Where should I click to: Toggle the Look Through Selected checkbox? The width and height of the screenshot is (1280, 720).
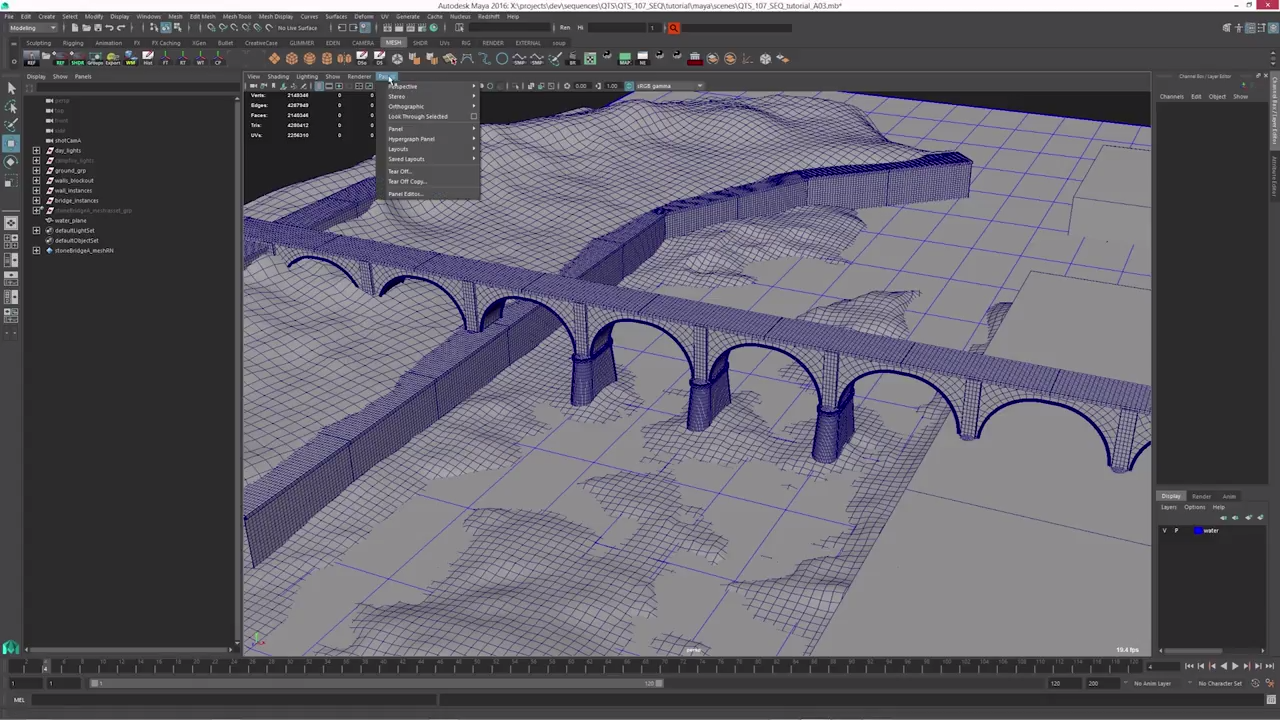(x=474, y=116)
